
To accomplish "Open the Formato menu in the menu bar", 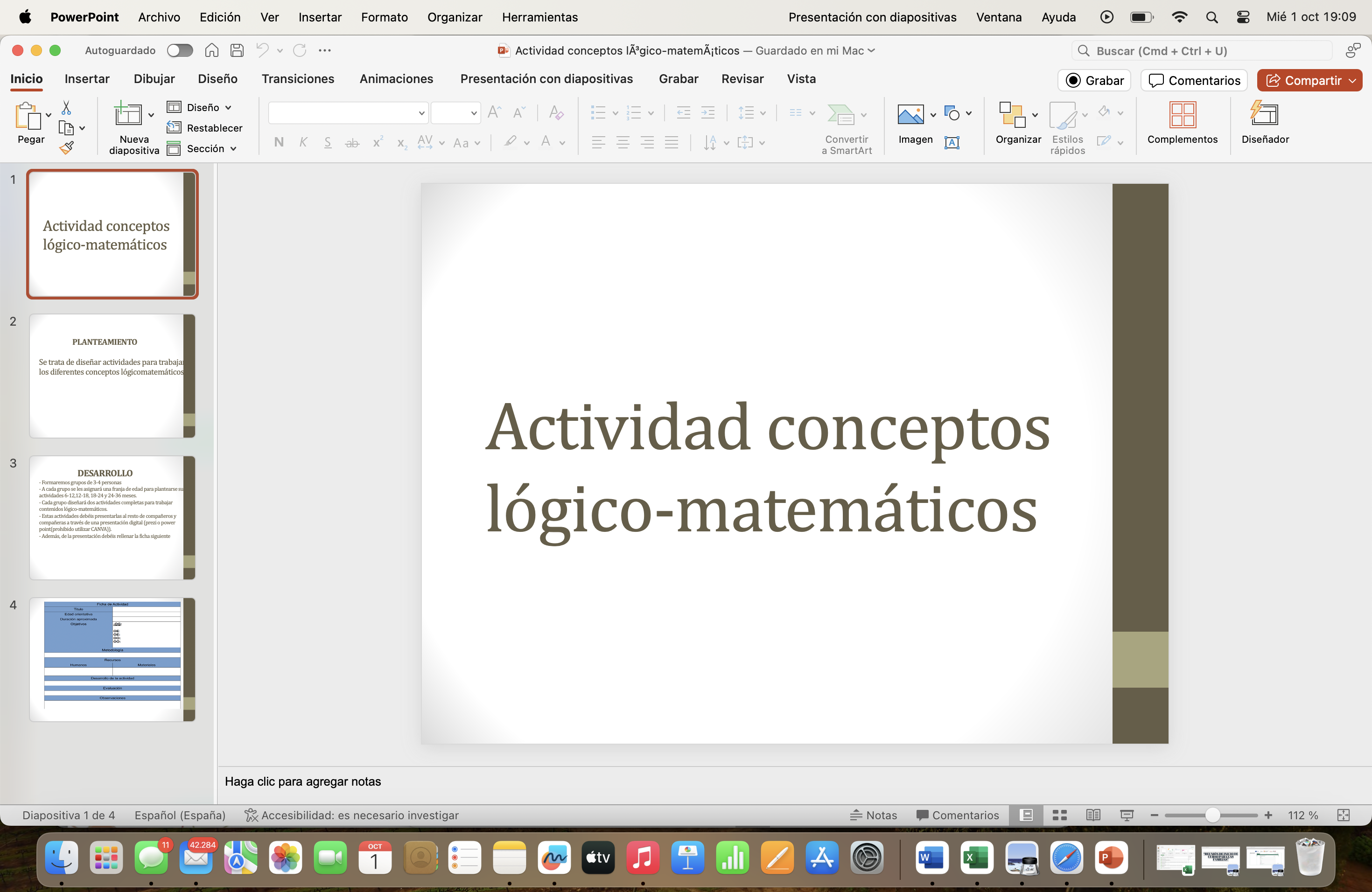I will point(384,17).
